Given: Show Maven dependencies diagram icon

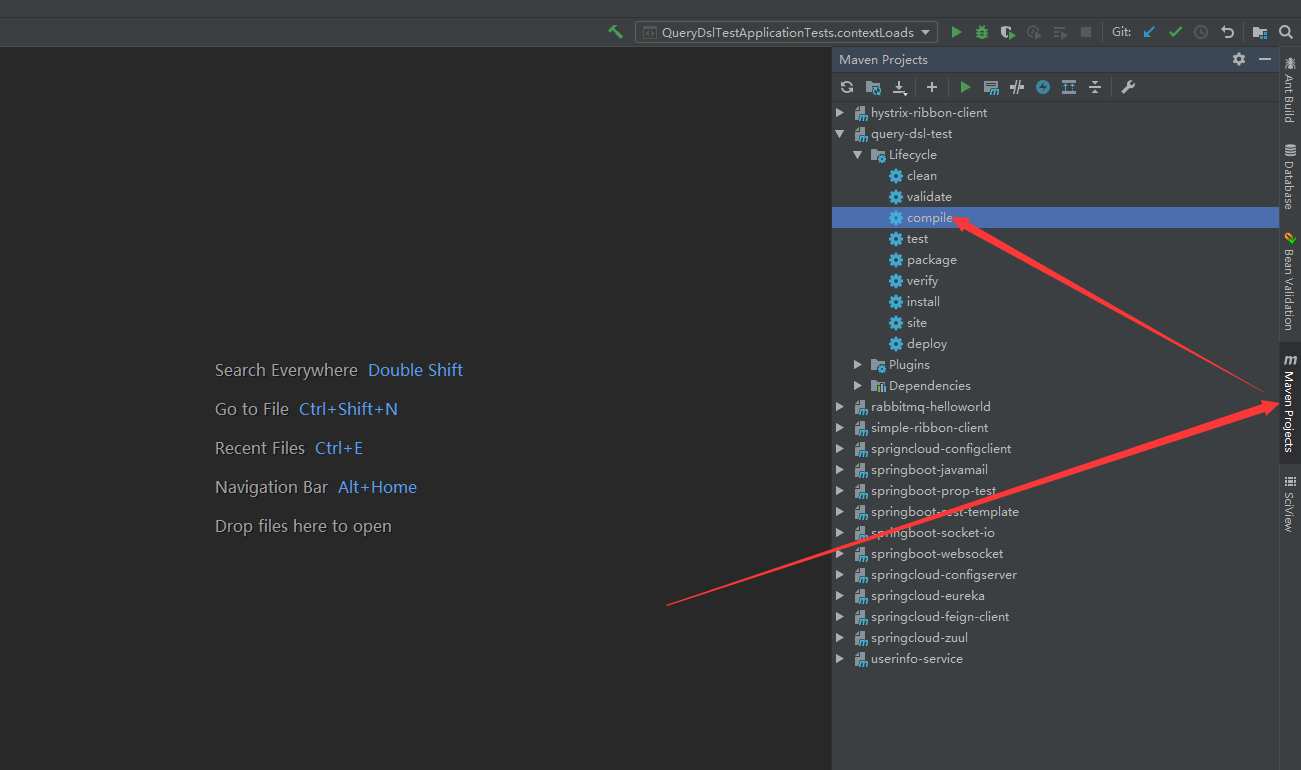Looking at the screenshot, I should tap(1069, 87).
